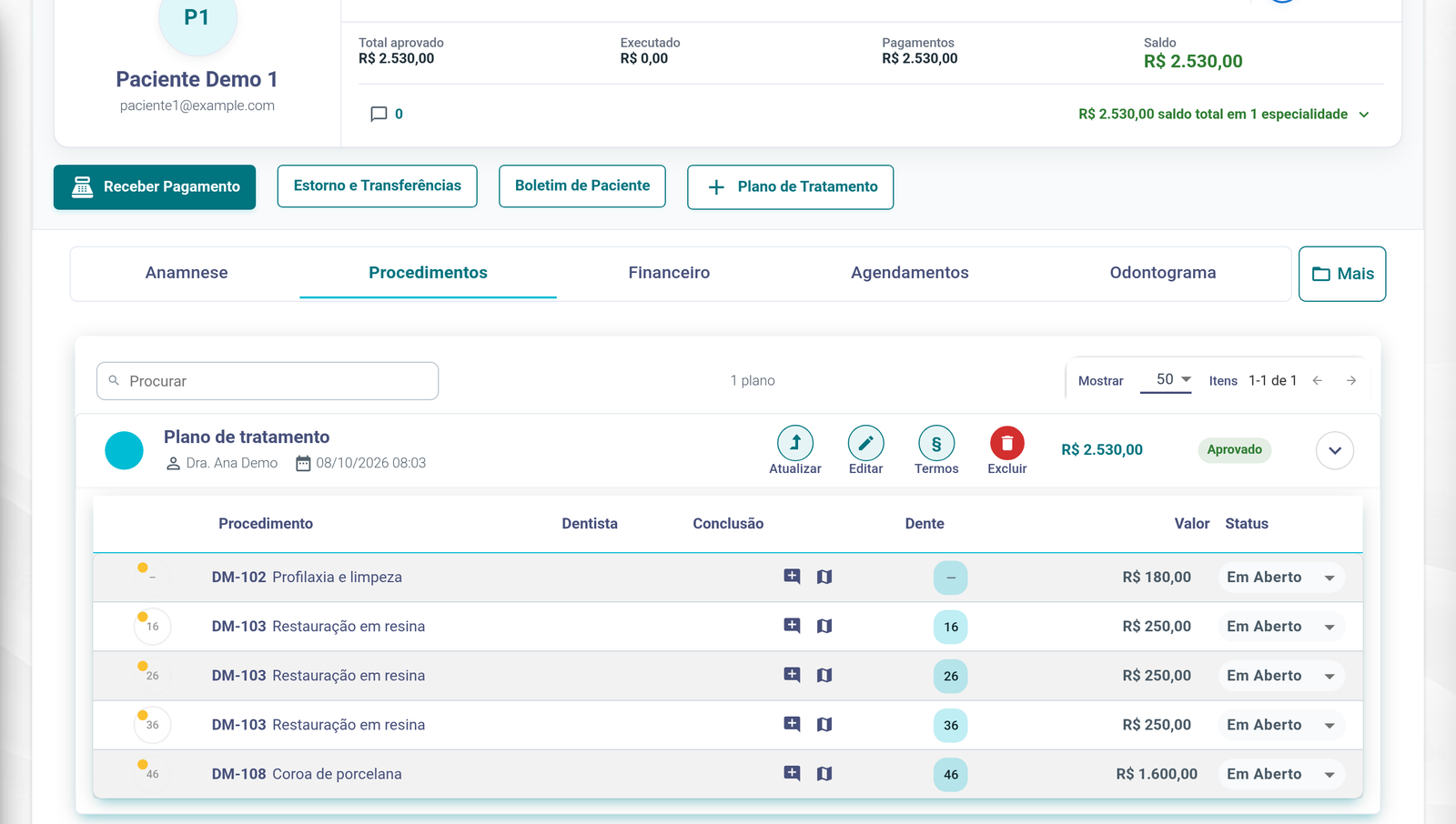Expand the saldo total em 1 especialidade details
The height and width of the screenshot is (824, 1456).
pyautogui.click(x=1364, y=115)
